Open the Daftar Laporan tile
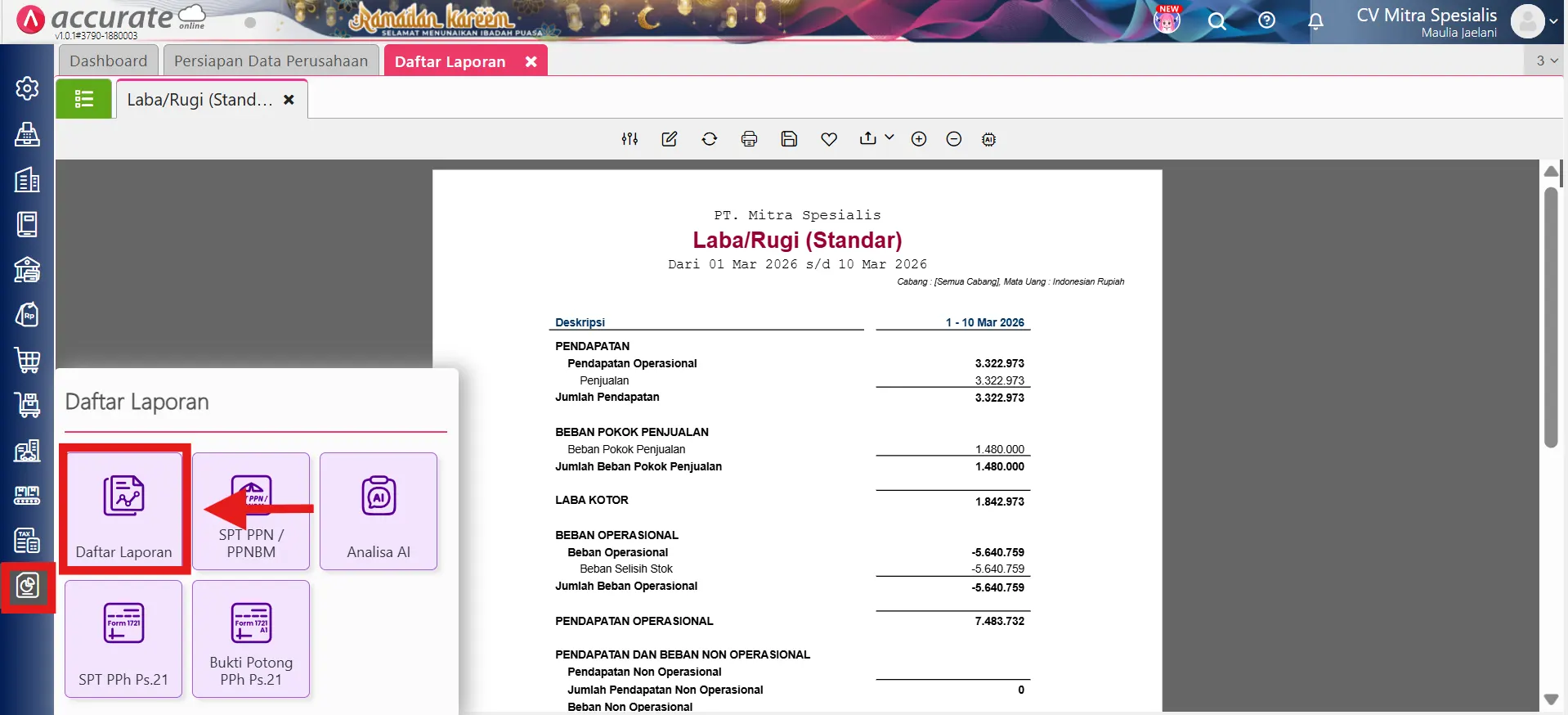Screen dimensions: 1568x715 (x=123, y=510)
